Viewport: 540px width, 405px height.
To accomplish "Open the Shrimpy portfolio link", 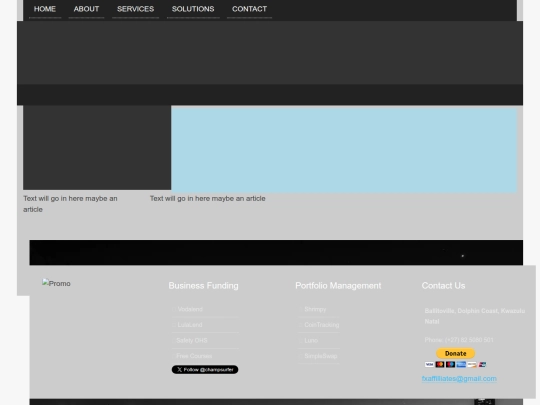I will coord(315,309).
